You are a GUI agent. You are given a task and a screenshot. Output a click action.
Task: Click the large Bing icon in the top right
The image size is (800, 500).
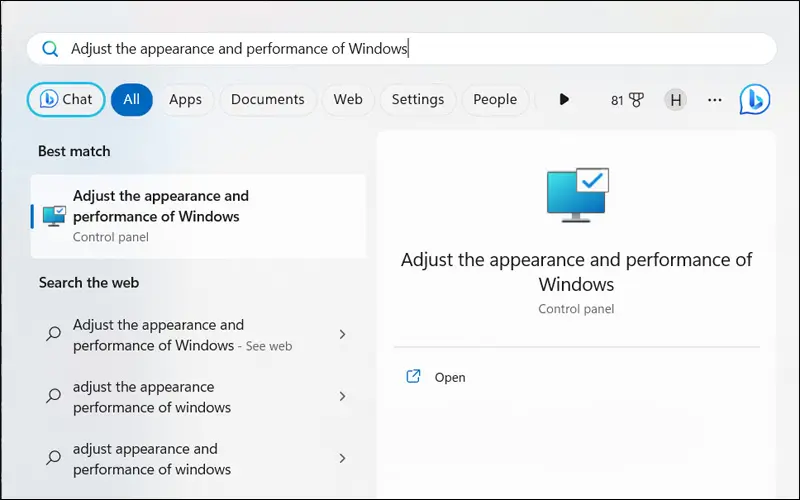(x=755, y=99)
